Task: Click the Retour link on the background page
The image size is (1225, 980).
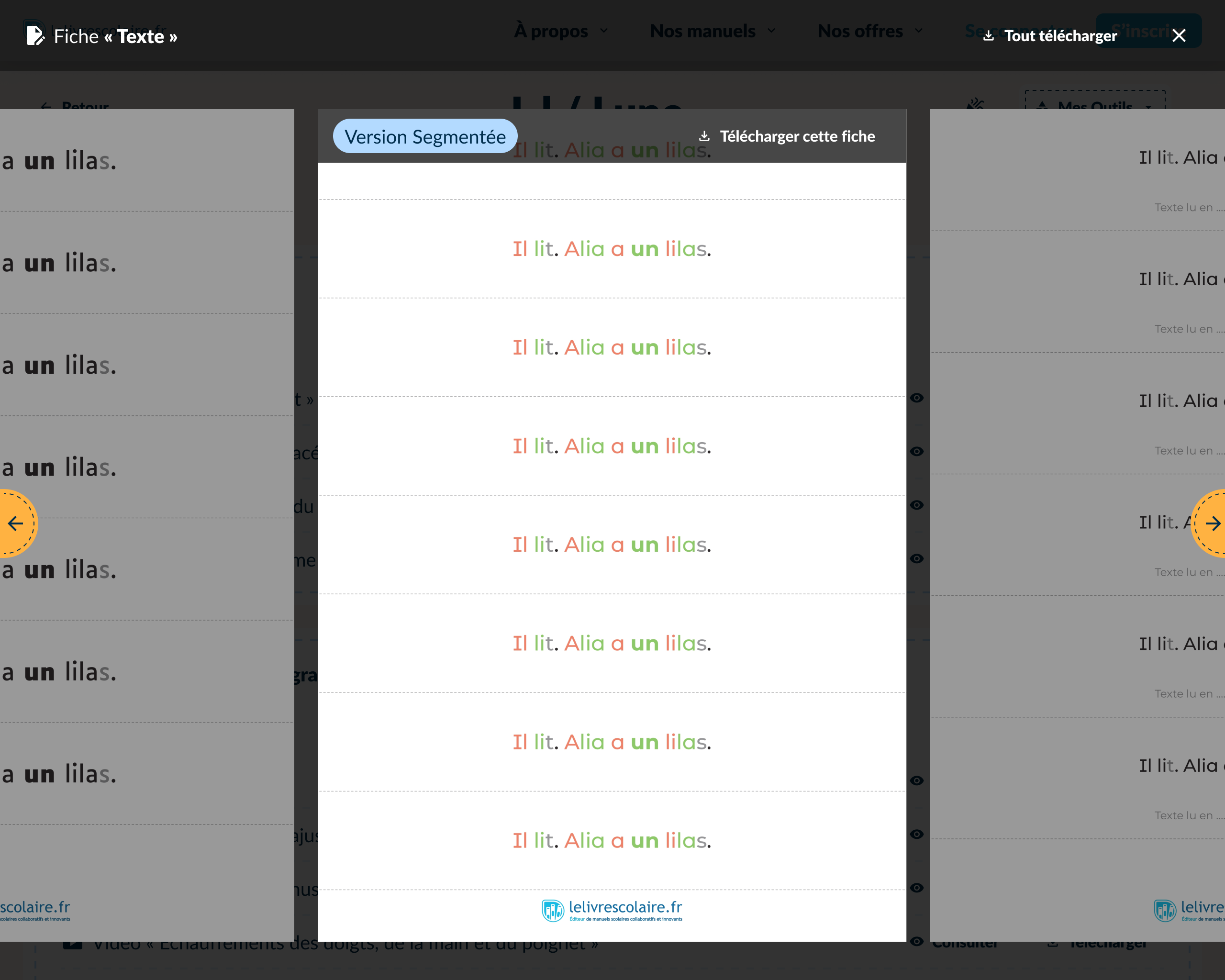Action: point(75,106)
